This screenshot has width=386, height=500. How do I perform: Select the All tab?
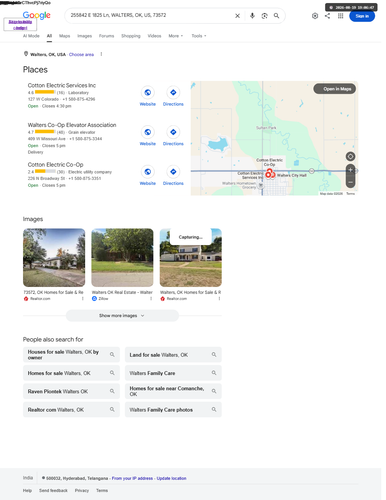click(49, 36)
